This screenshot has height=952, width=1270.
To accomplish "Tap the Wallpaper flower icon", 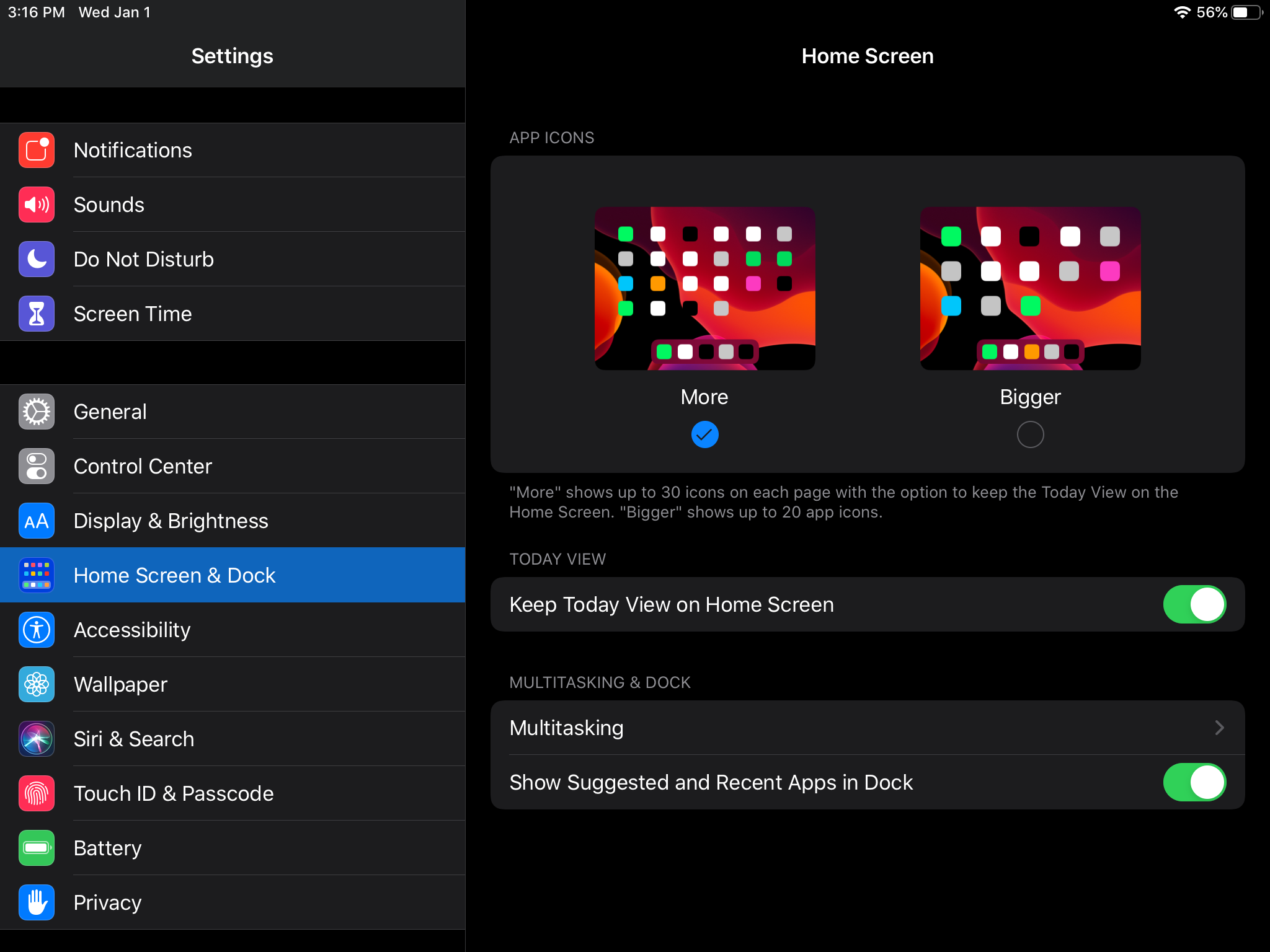I will click(x=37, y=685).
